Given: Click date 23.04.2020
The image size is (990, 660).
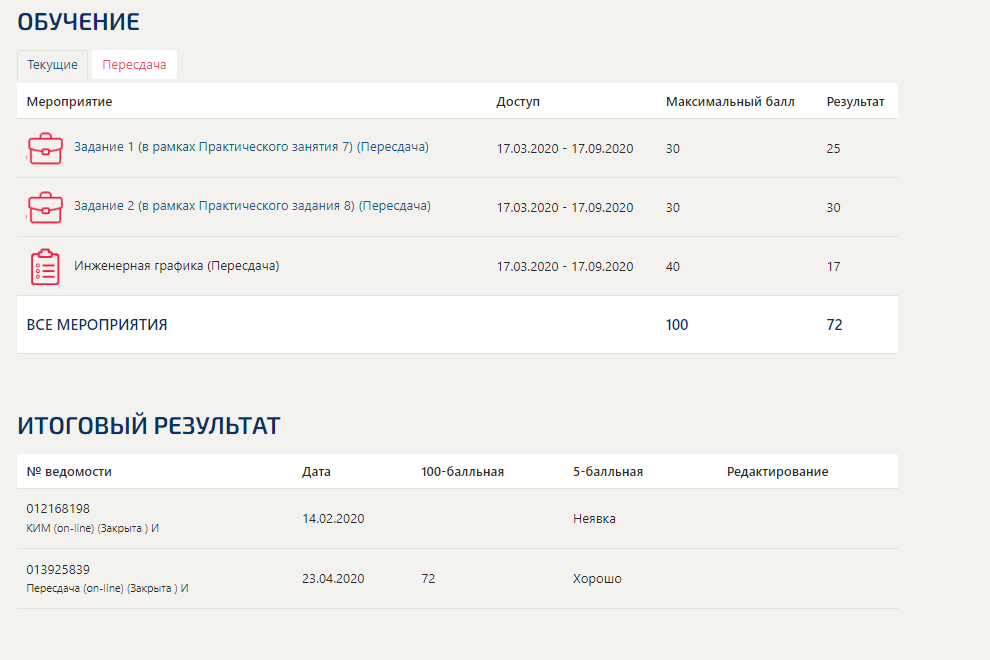Looking at the screenshot, I should click(x=333, y=579).
